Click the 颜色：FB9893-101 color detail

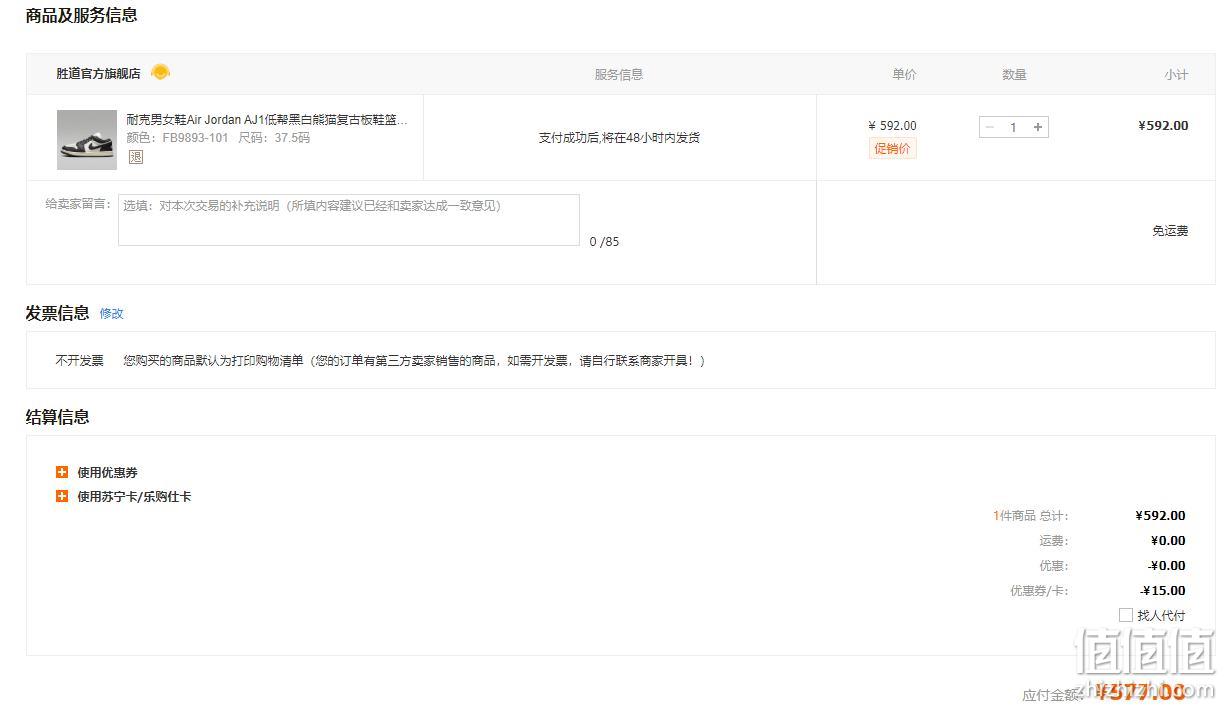coord(177,138)
